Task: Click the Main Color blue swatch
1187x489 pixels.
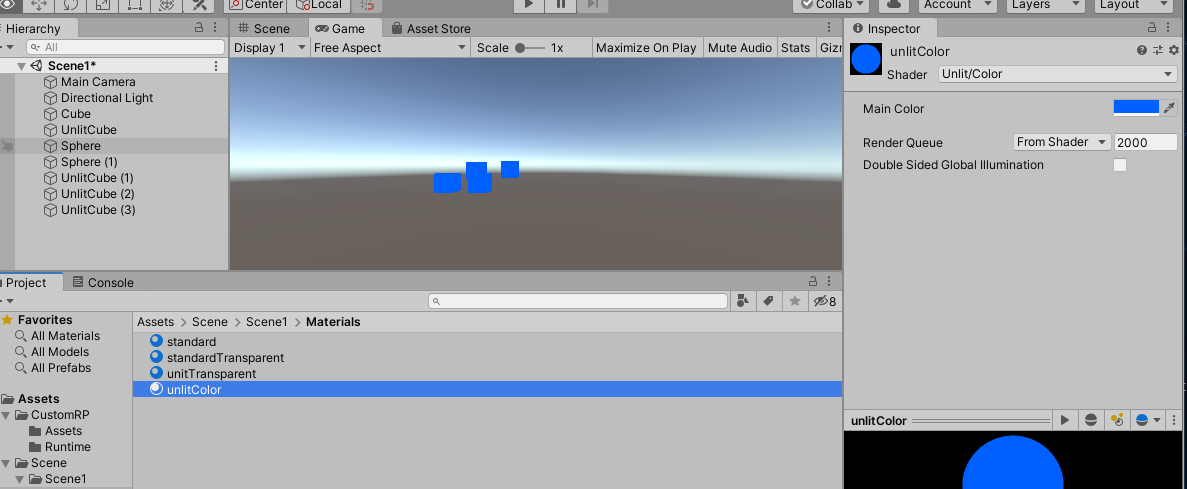Action: 1136,108
